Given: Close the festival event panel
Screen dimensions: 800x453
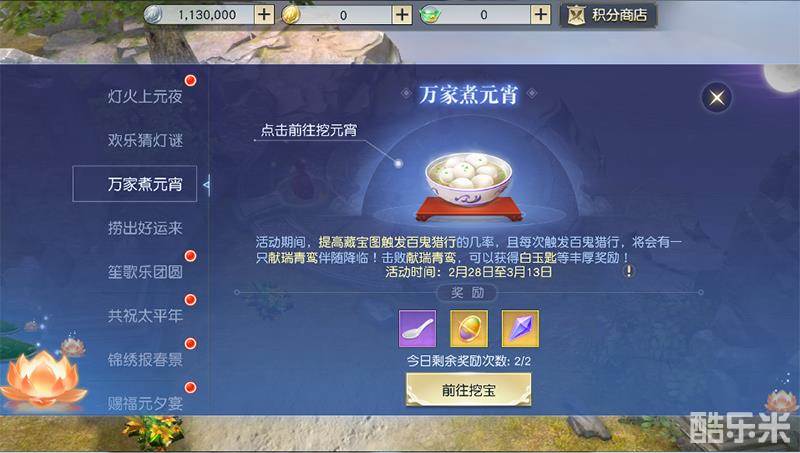Looking at the screenshot, I should [717, 97].
